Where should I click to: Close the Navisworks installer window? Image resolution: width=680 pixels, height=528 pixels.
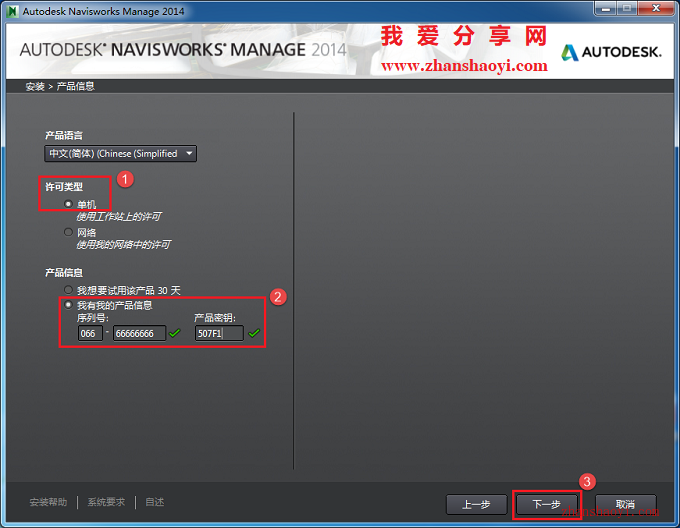[656, 8]
